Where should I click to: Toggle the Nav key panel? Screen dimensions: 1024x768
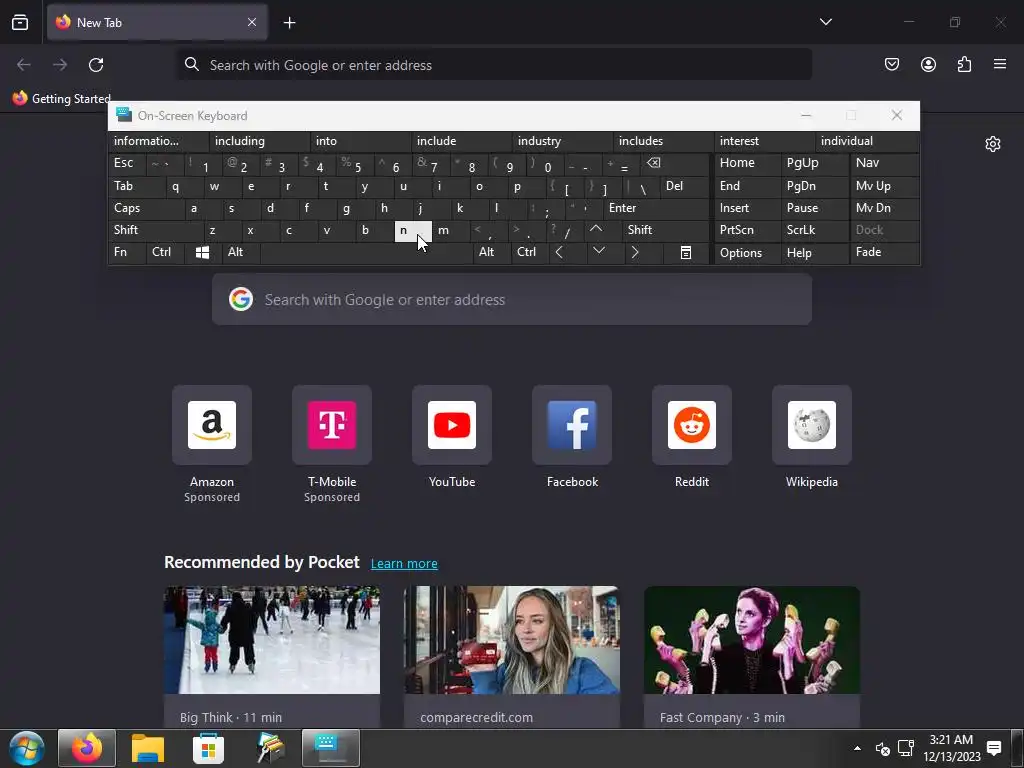pyautogui.click(x=884, y=163)
